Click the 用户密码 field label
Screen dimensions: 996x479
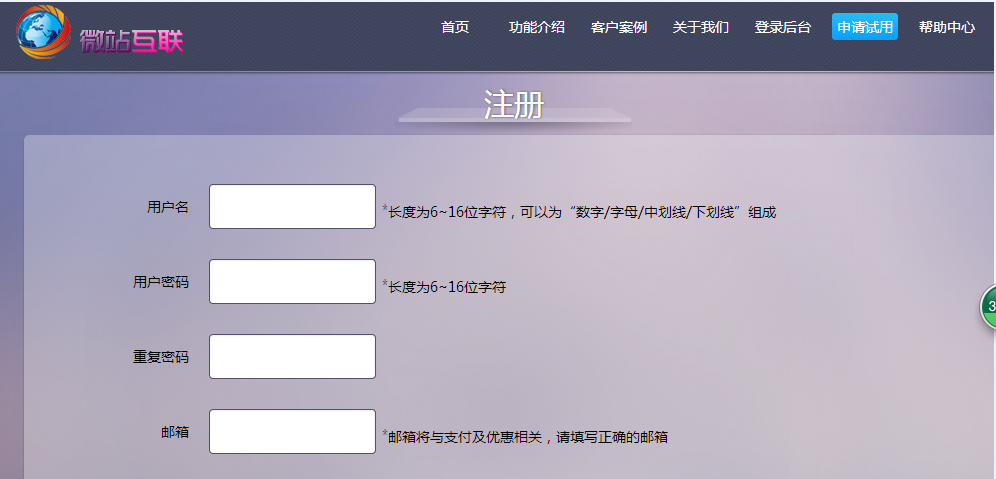click(161, 282)
